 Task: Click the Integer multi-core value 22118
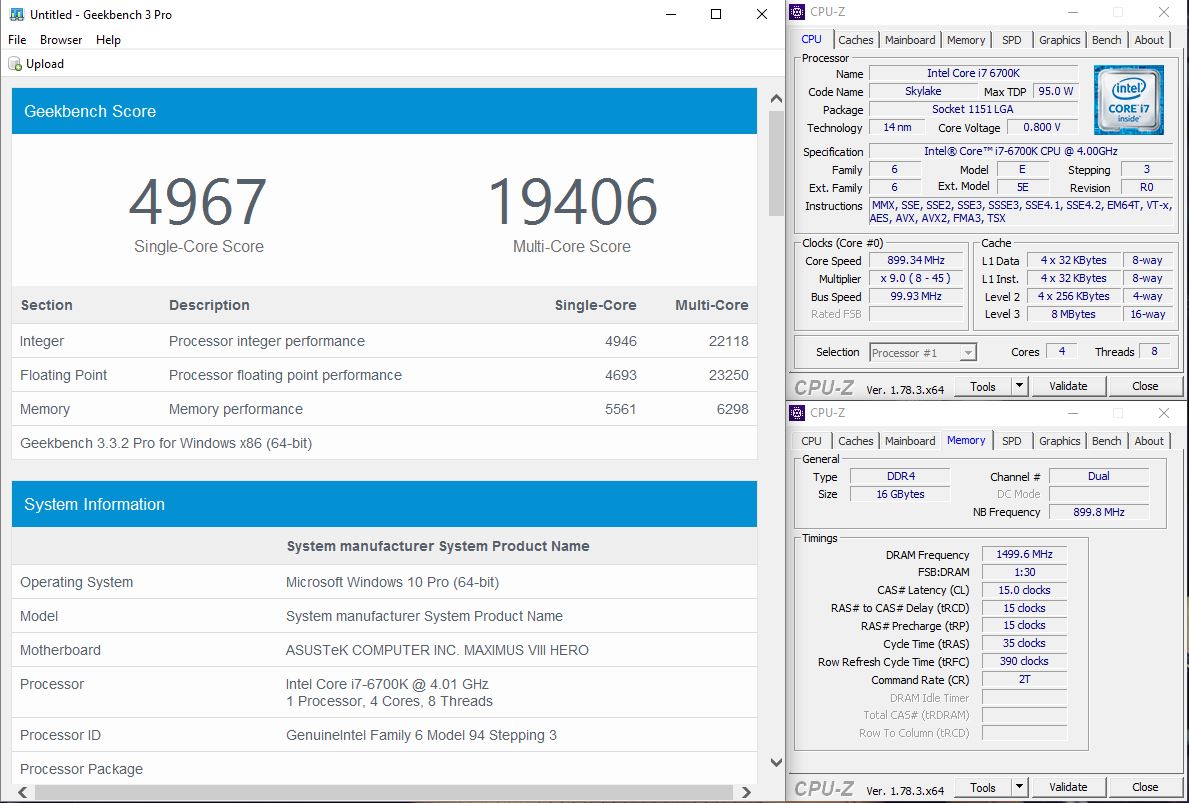(729, 341)
